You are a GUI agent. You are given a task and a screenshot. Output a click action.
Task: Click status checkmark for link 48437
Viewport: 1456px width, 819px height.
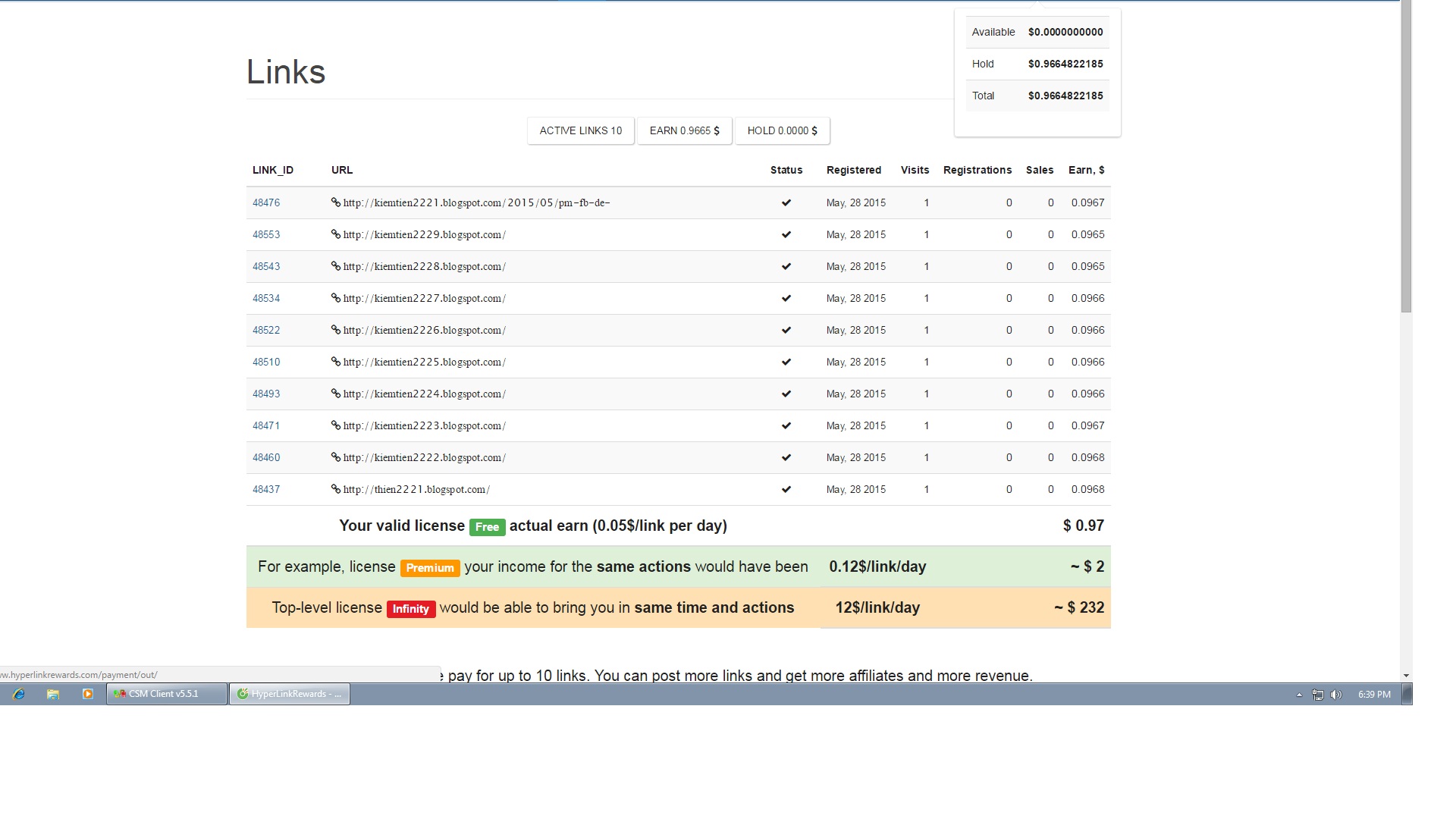(786, 489)
